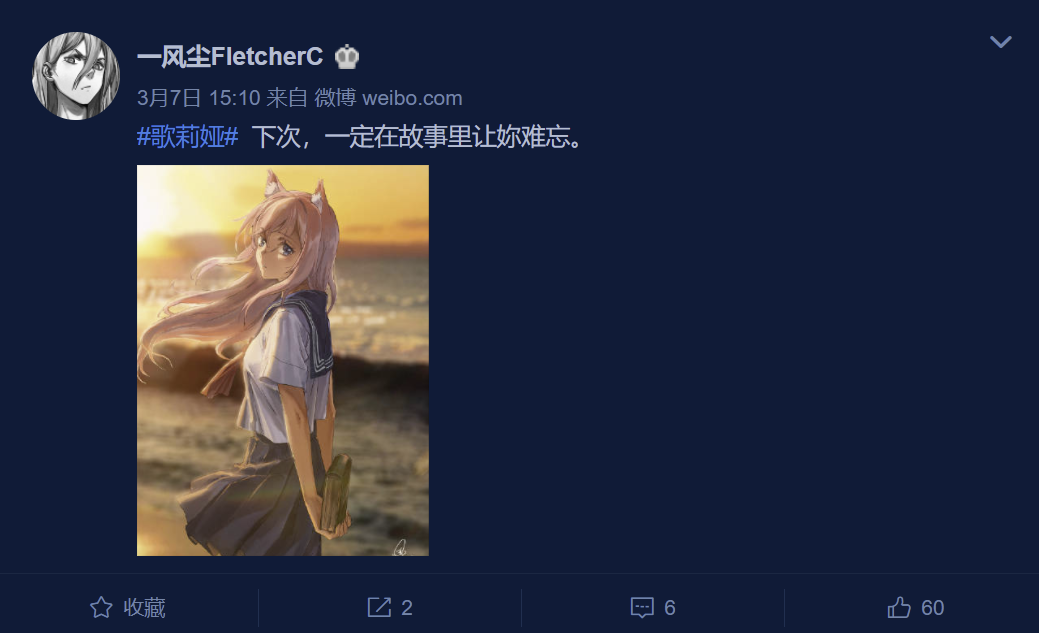Toggle like via the 60 count
Screen dimensions: 1039x633
[932, 607]
